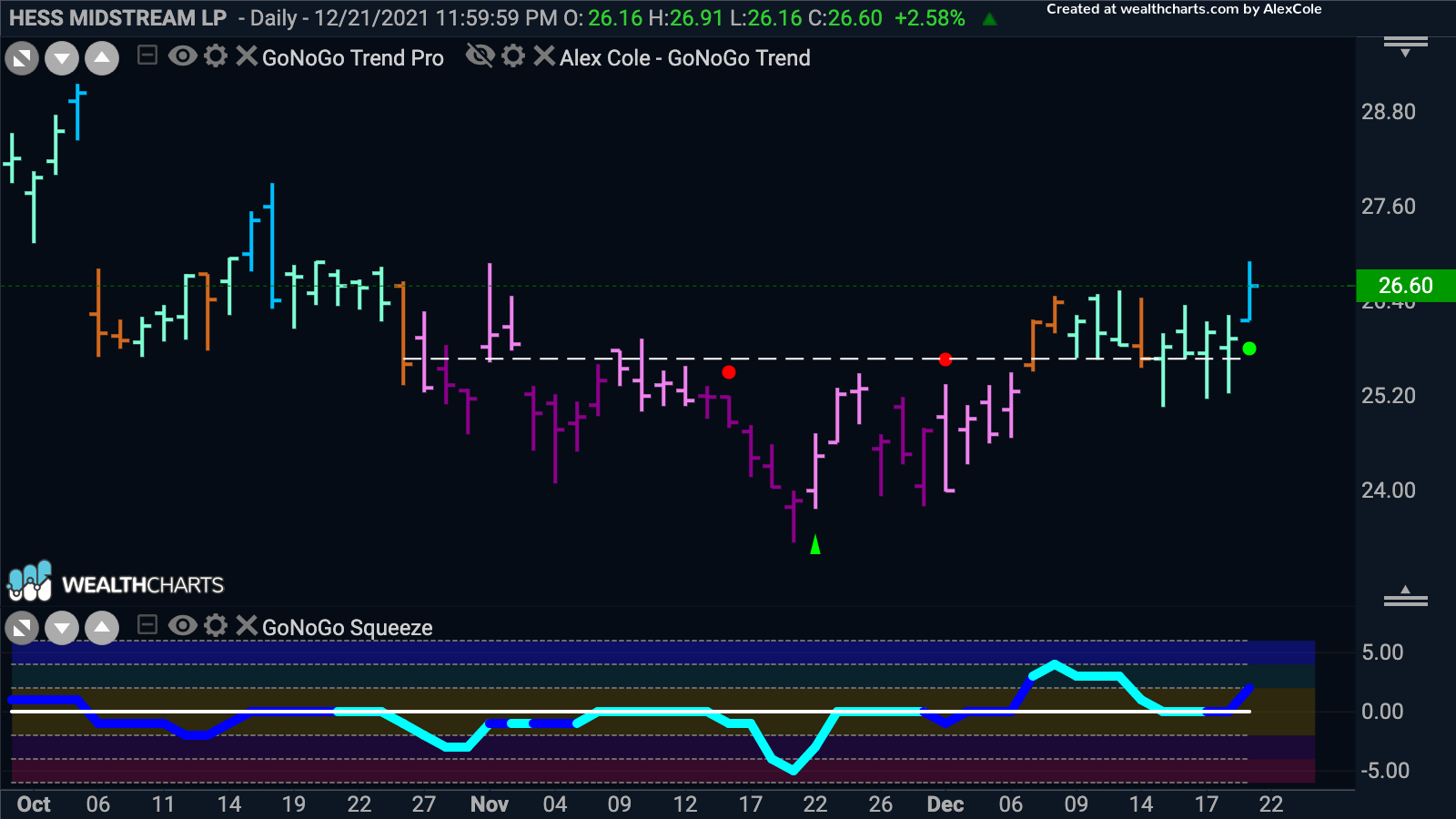The width and height of the screenshot is (1456, 819).
Task: Remove the GoNoGo Squeeze indicator
Action: pos(247,625)
